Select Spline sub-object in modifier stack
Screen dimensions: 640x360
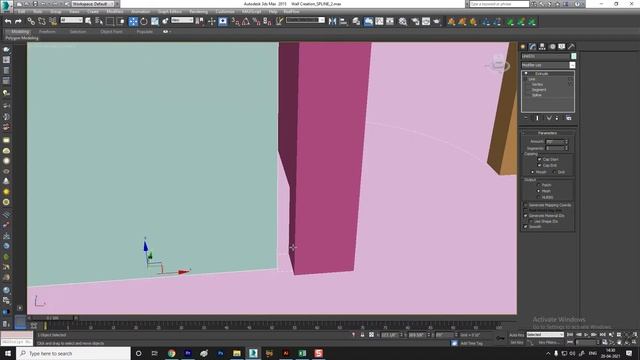[x=537, y=95]
